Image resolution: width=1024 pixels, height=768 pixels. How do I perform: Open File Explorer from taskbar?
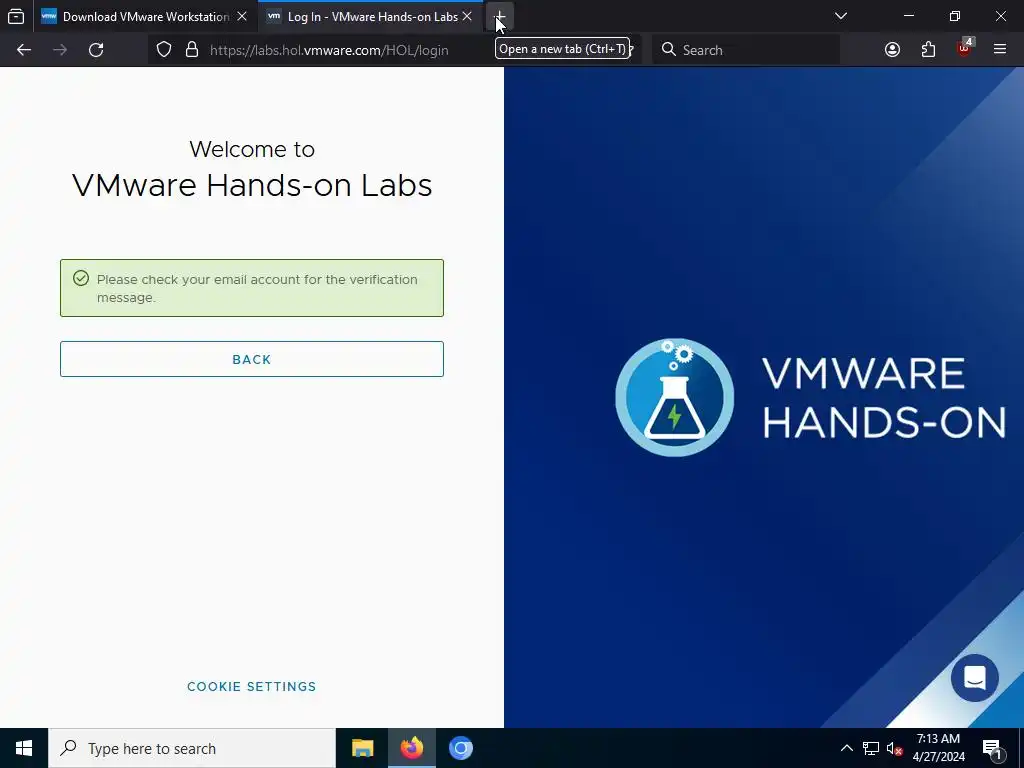click(362, 748)
